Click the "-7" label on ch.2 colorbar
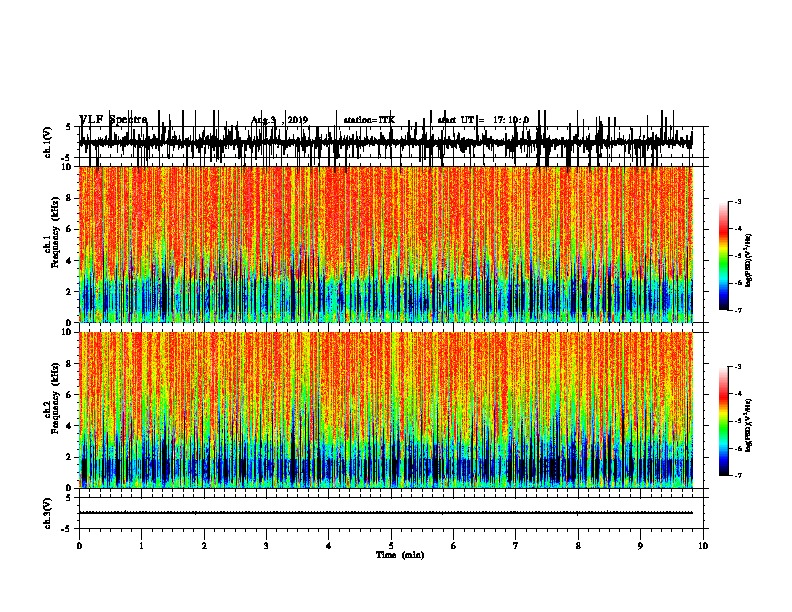Viewport: 792px width, 612px height. point(737,475)
